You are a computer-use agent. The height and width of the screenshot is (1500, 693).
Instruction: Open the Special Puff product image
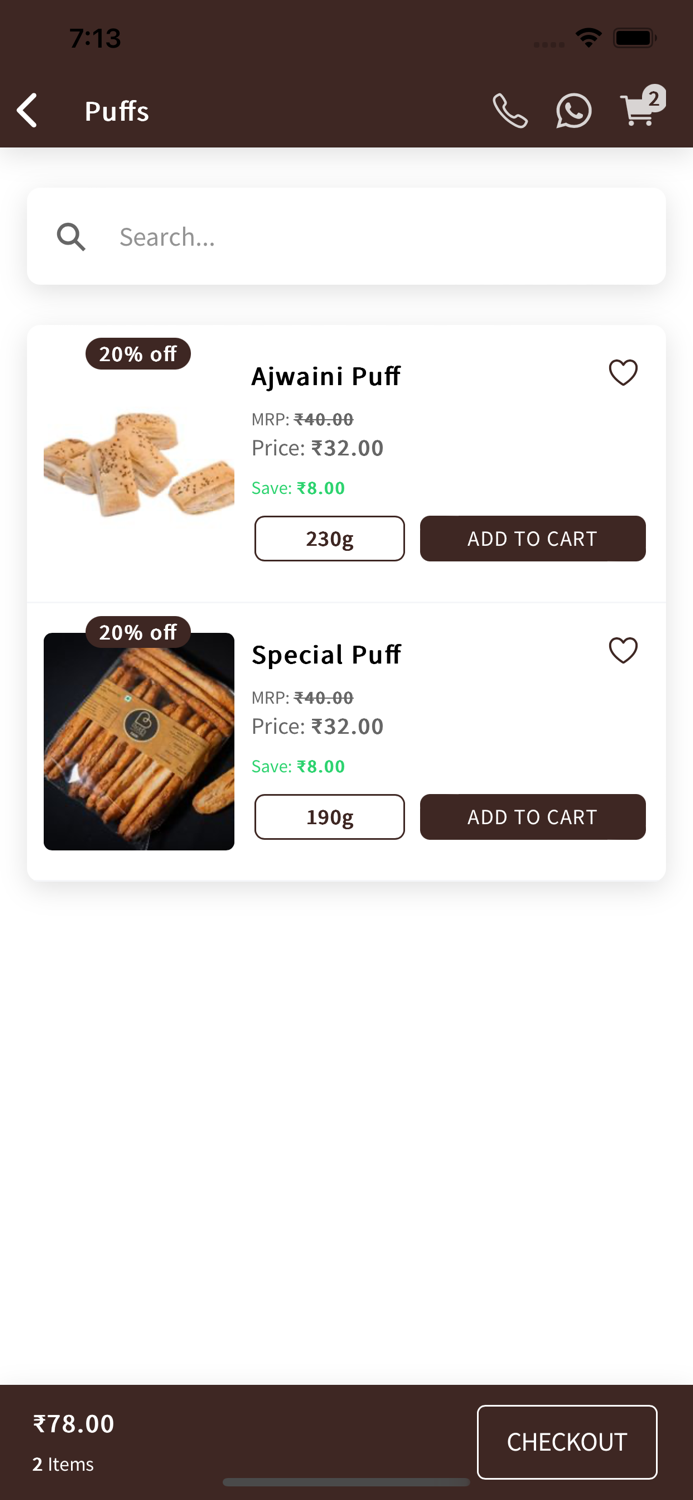139,741
